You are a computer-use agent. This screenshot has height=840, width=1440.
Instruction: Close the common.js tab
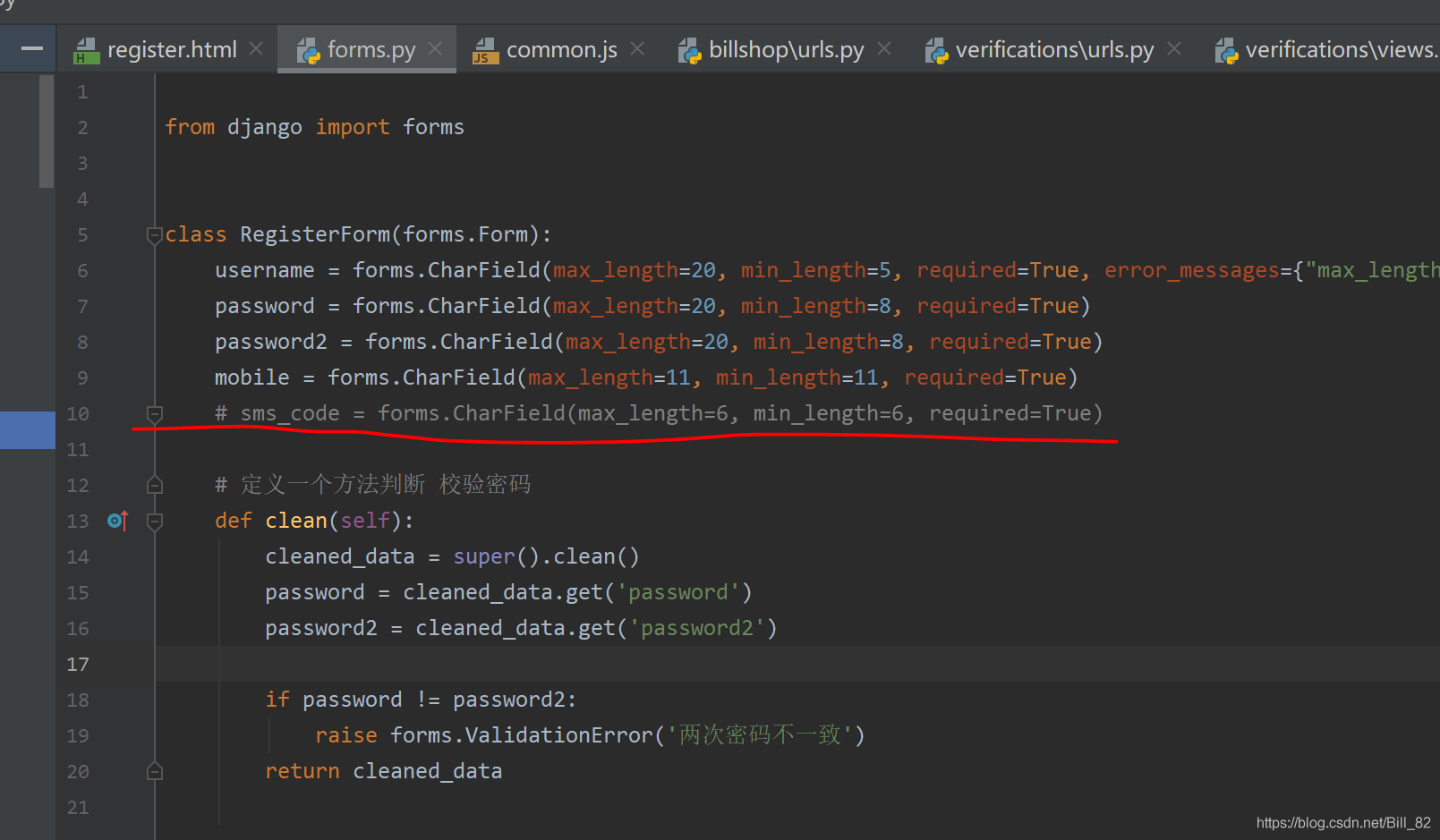pos(637,48)
